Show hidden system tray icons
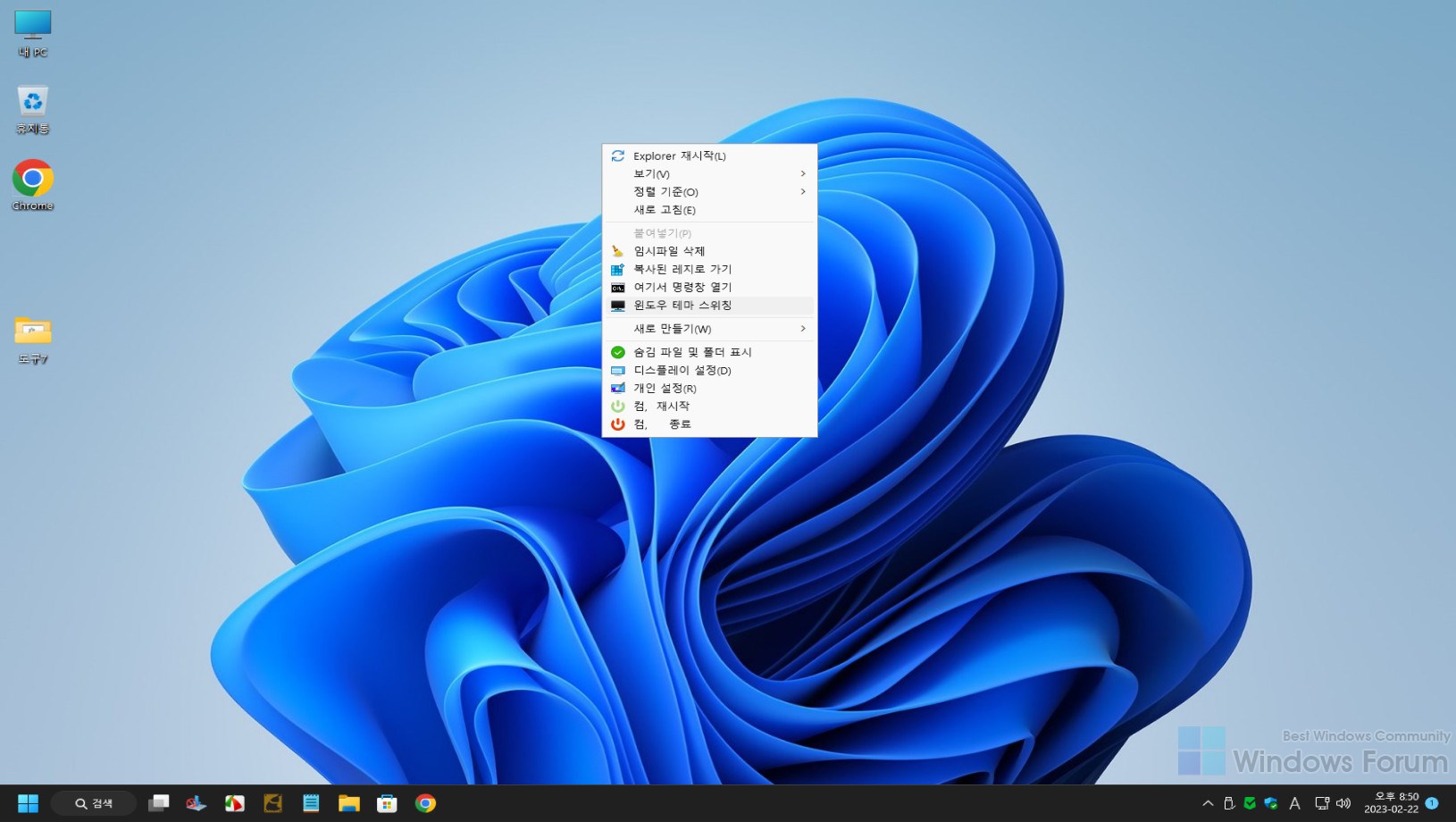Image resolution: width=1456 pixels, height=822 pixels. [1208, 803]
